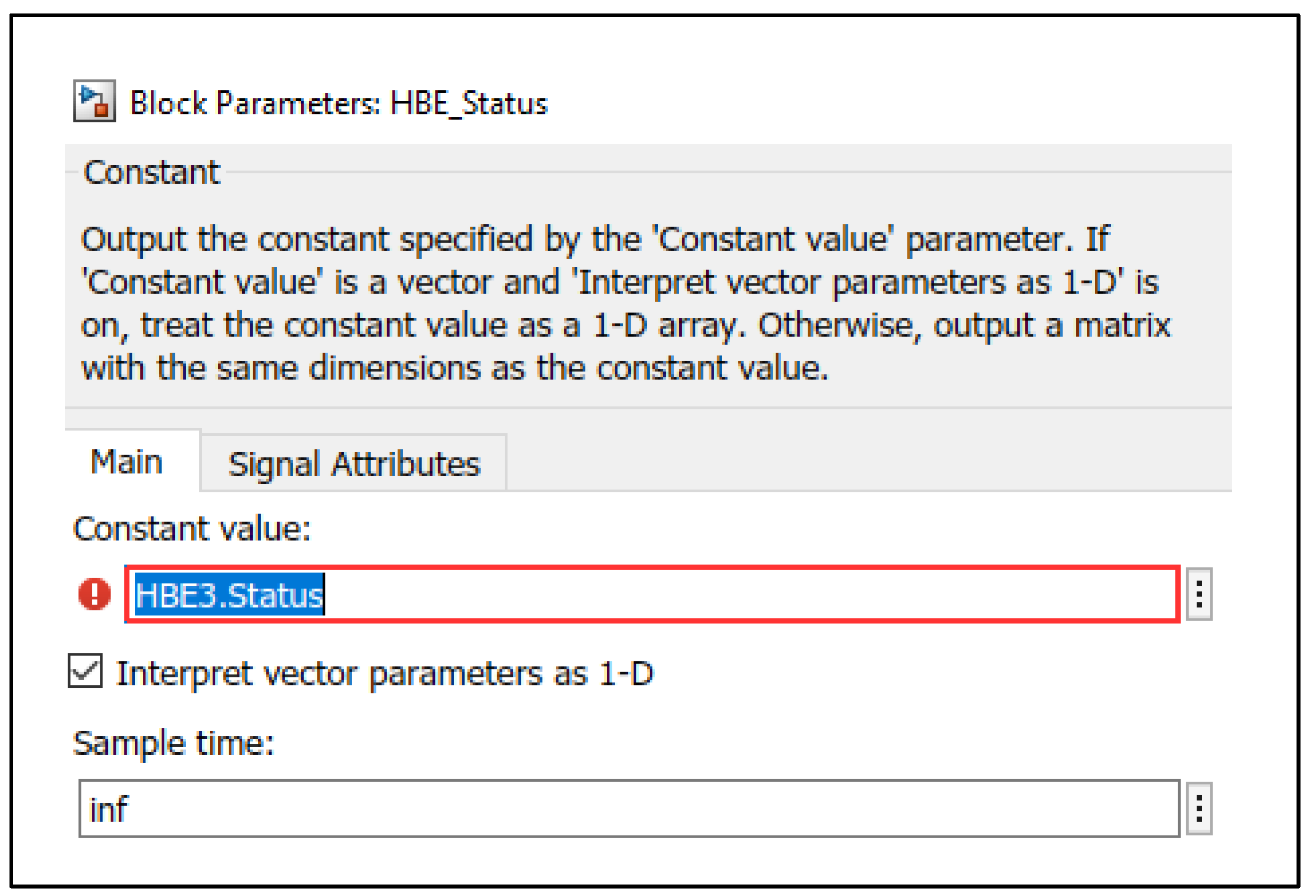Viewport: 1316px width, 896px height.
Task: Open the three-dot menu for Constant value
Action: pos(1199,595)
